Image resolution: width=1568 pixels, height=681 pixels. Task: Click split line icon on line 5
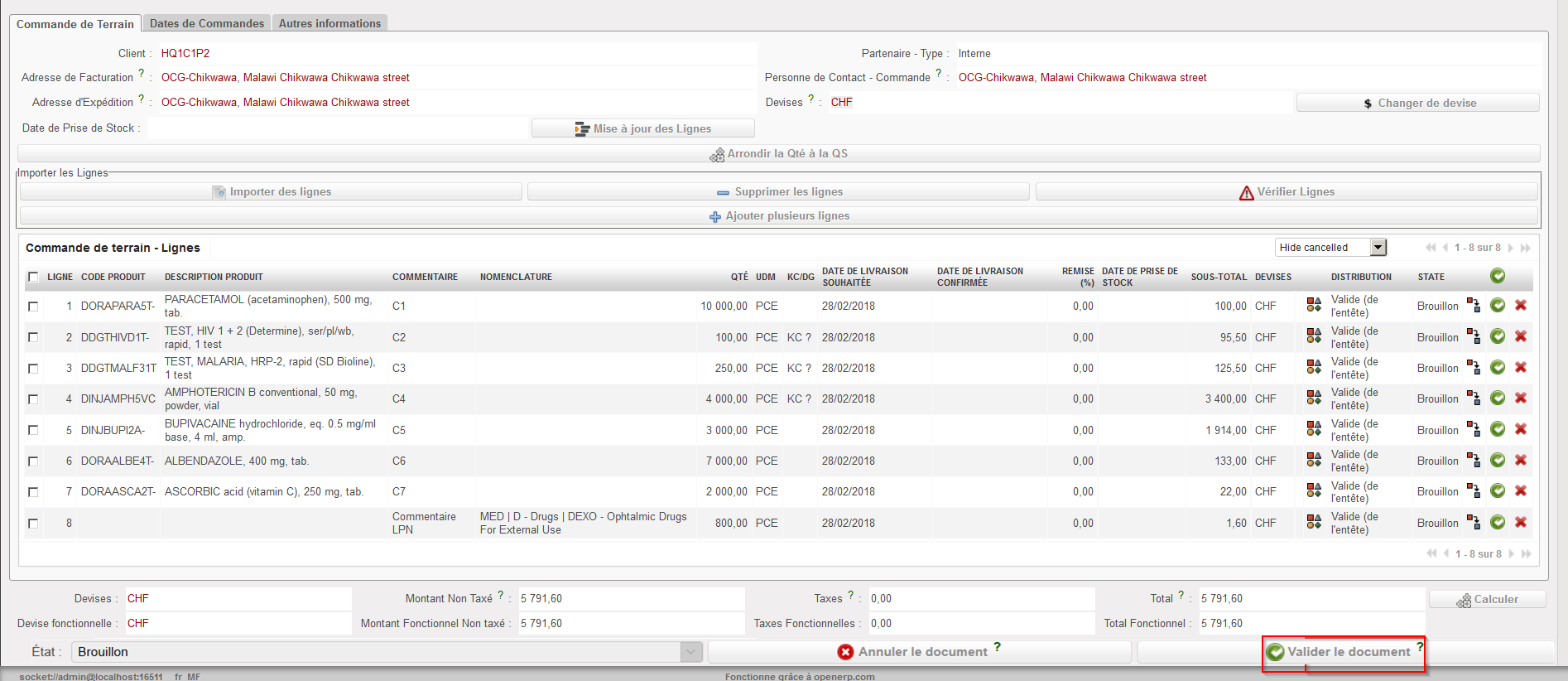pyautogui.click(x=1474, y=429)
